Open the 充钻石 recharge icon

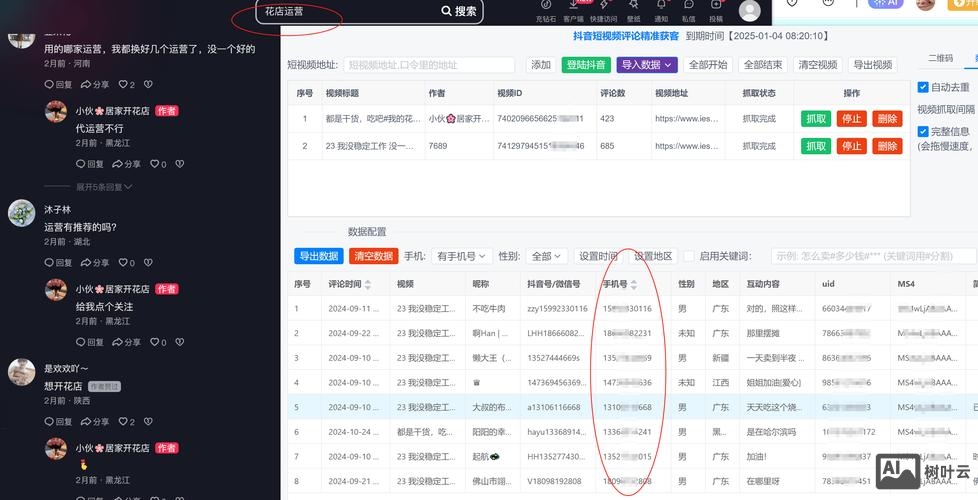[546, 11]
